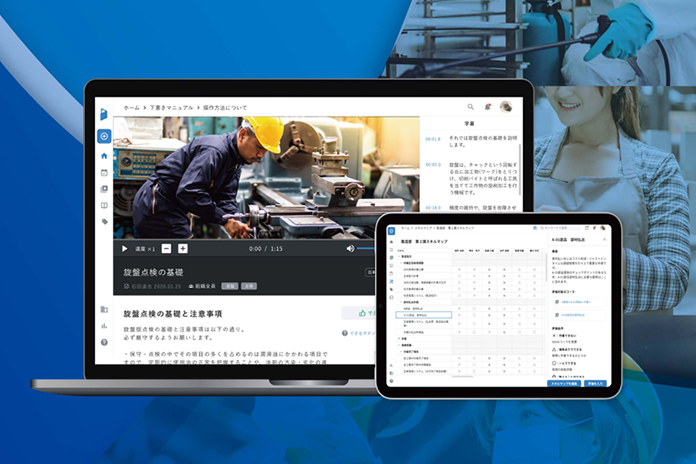Screen dimensions: 696x464
Task: Click the search magnifier icon in laptop header
Action: tap(471, 106)
